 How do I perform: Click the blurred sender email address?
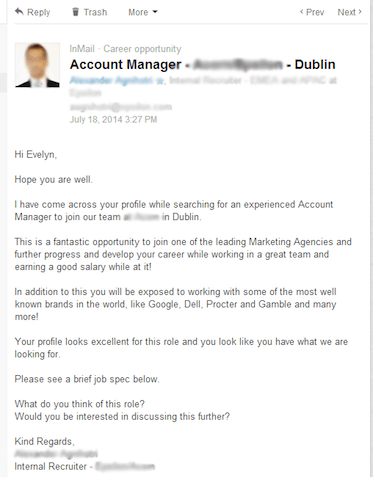pyautogui.click(x=121, y=107)
